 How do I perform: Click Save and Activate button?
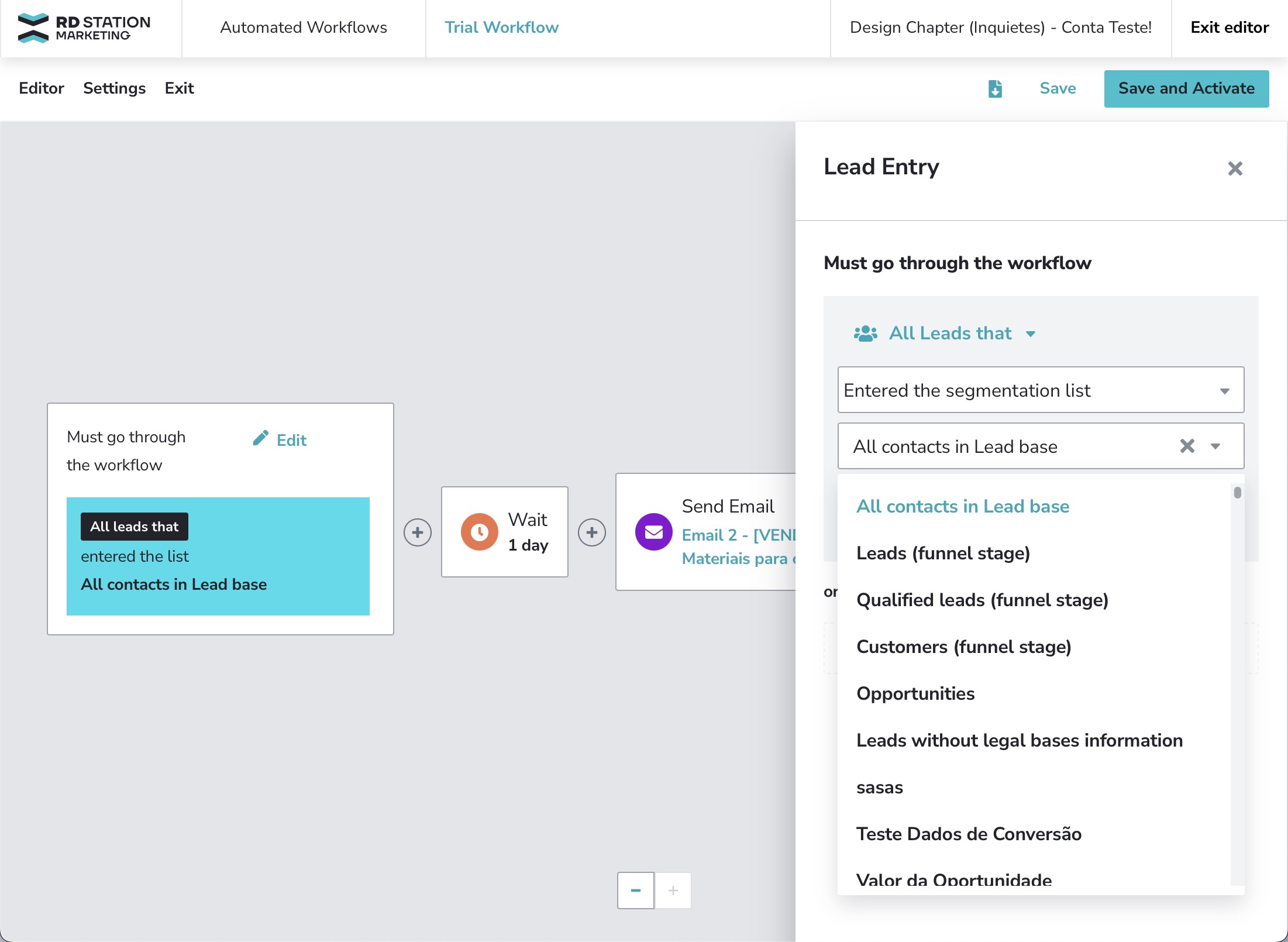[1186, 88]
